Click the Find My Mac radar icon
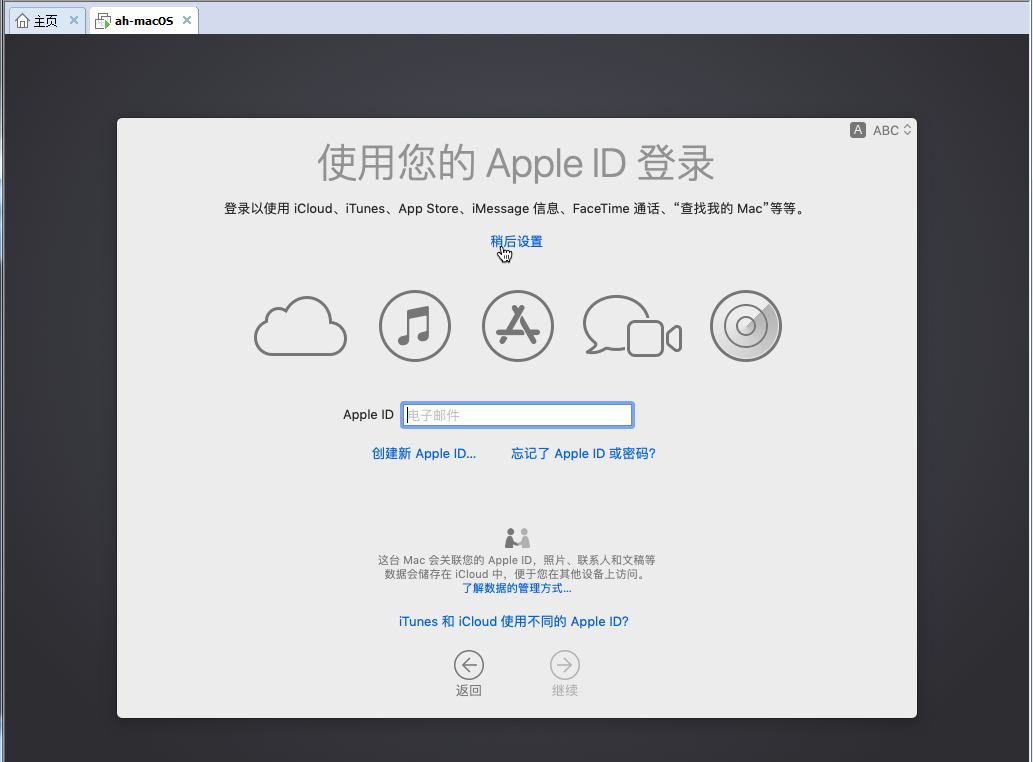Image resolution: width=1033 pixels, height=762 pixels. click(x=746, y=327)
